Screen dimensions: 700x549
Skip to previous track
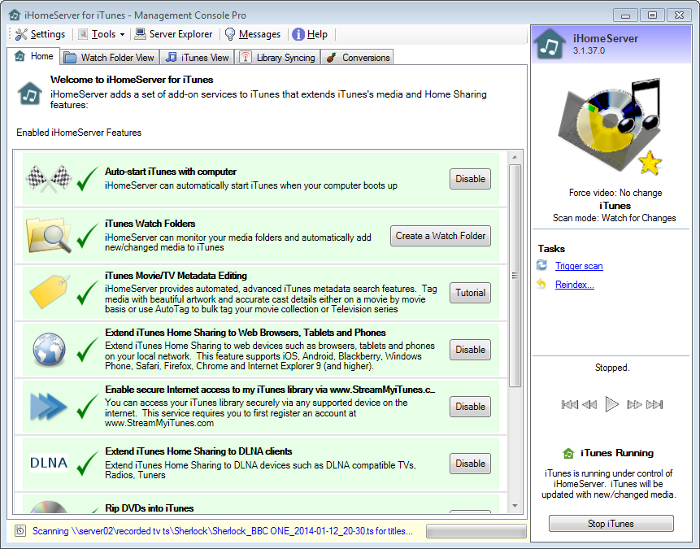point(569,404)
